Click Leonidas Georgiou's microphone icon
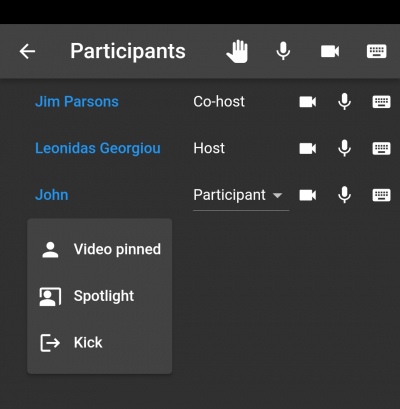 tap(344, 148)
